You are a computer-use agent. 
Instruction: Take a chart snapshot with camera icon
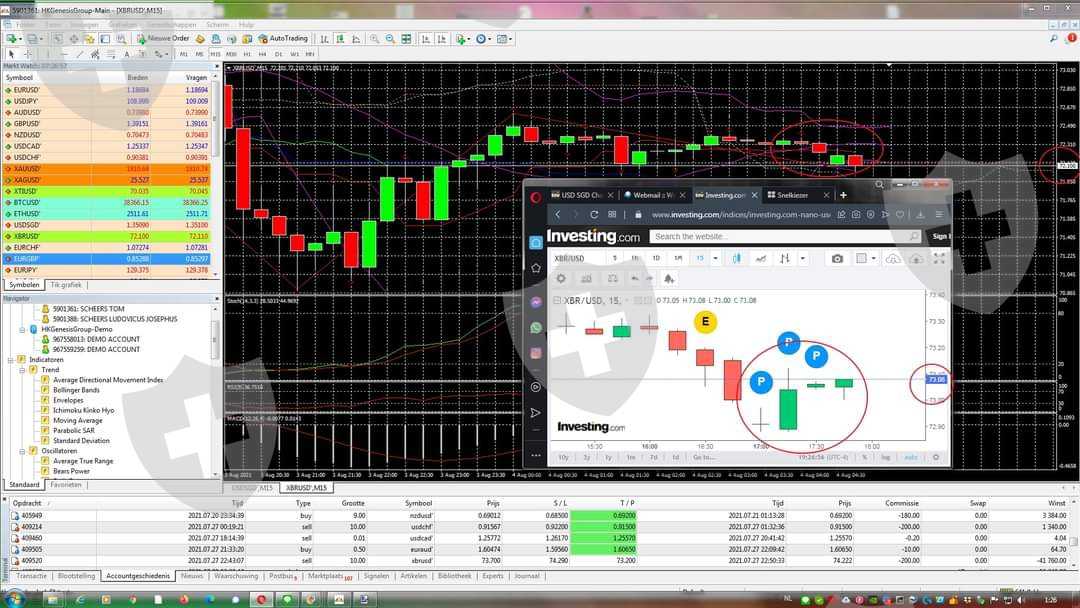point(837,258)
